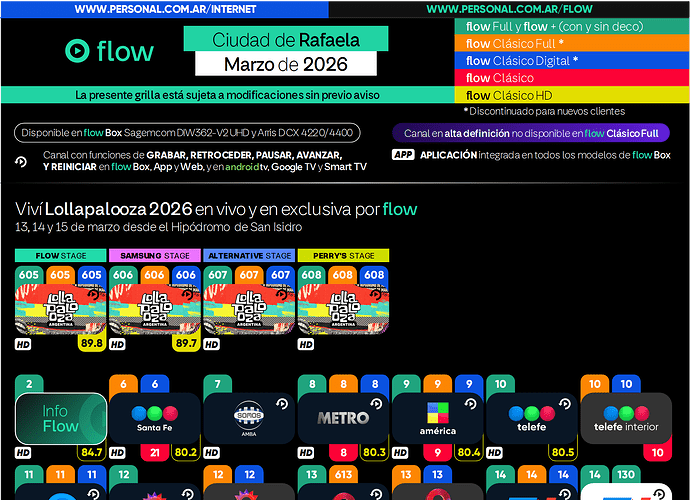Click the replay icon on the américa tile
Image resolution: width=690 pixels, height=500 pixels.
tap(470, 403)
